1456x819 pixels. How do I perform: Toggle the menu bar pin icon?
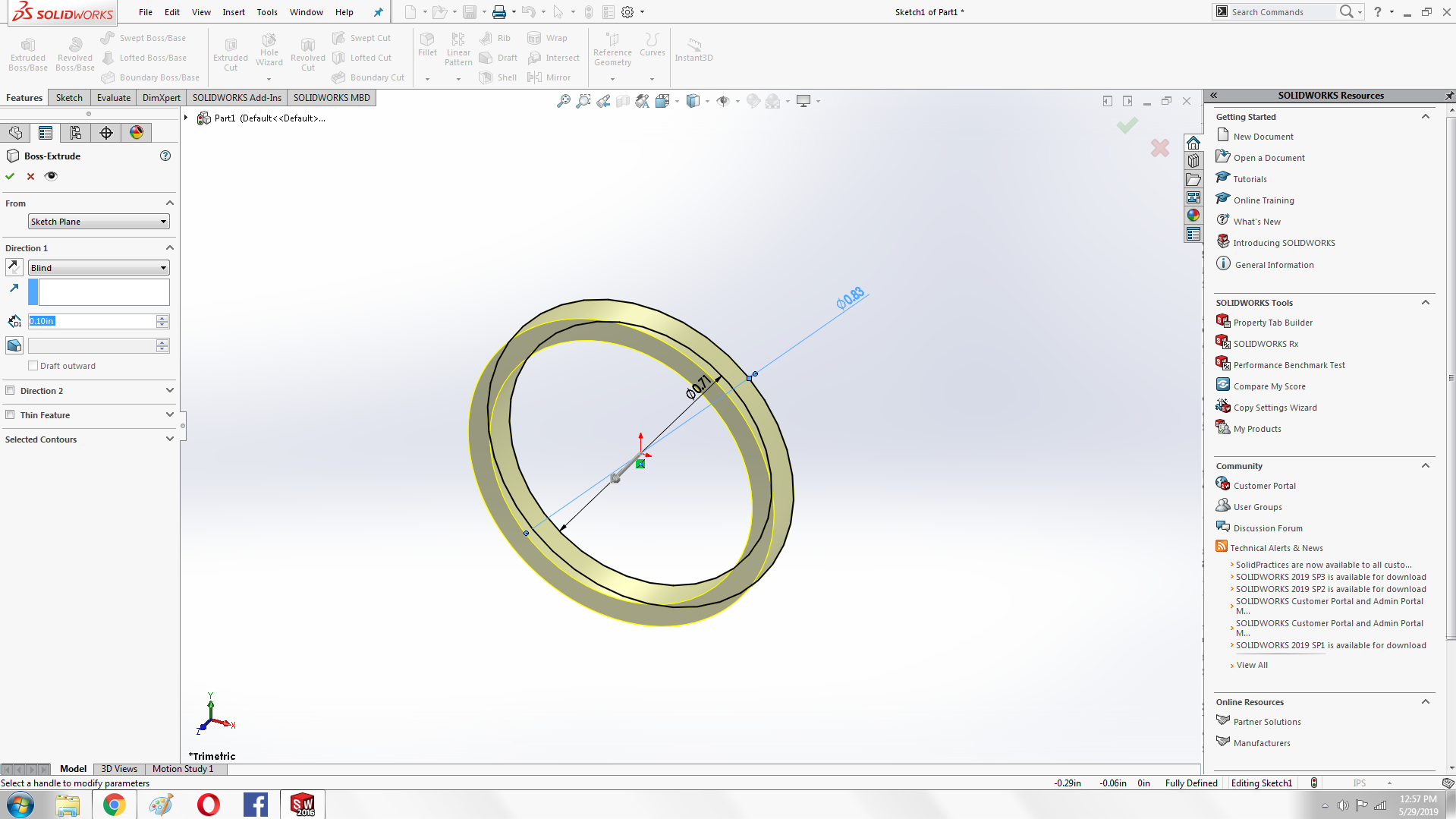point(378,12)
